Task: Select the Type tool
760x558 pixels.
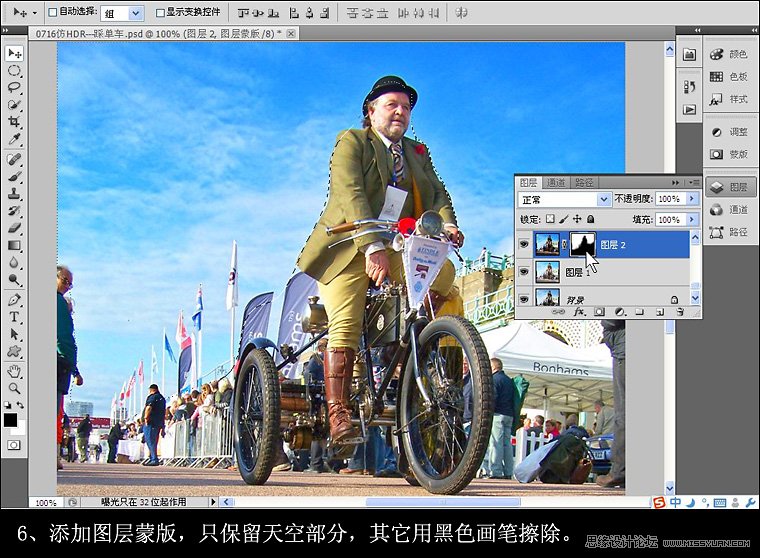Action: (14, 317)
